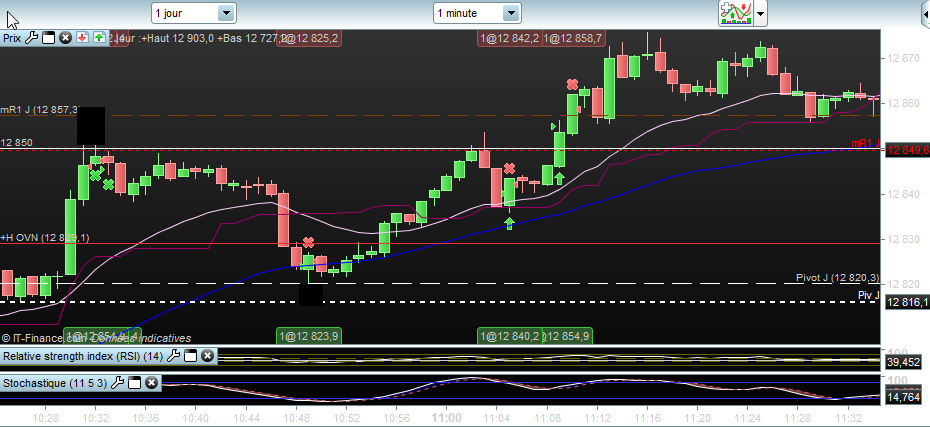Click the '12 850' horizontal line label
The height and width of the screenshot is (427, 930).
click(x=17, y=142)
